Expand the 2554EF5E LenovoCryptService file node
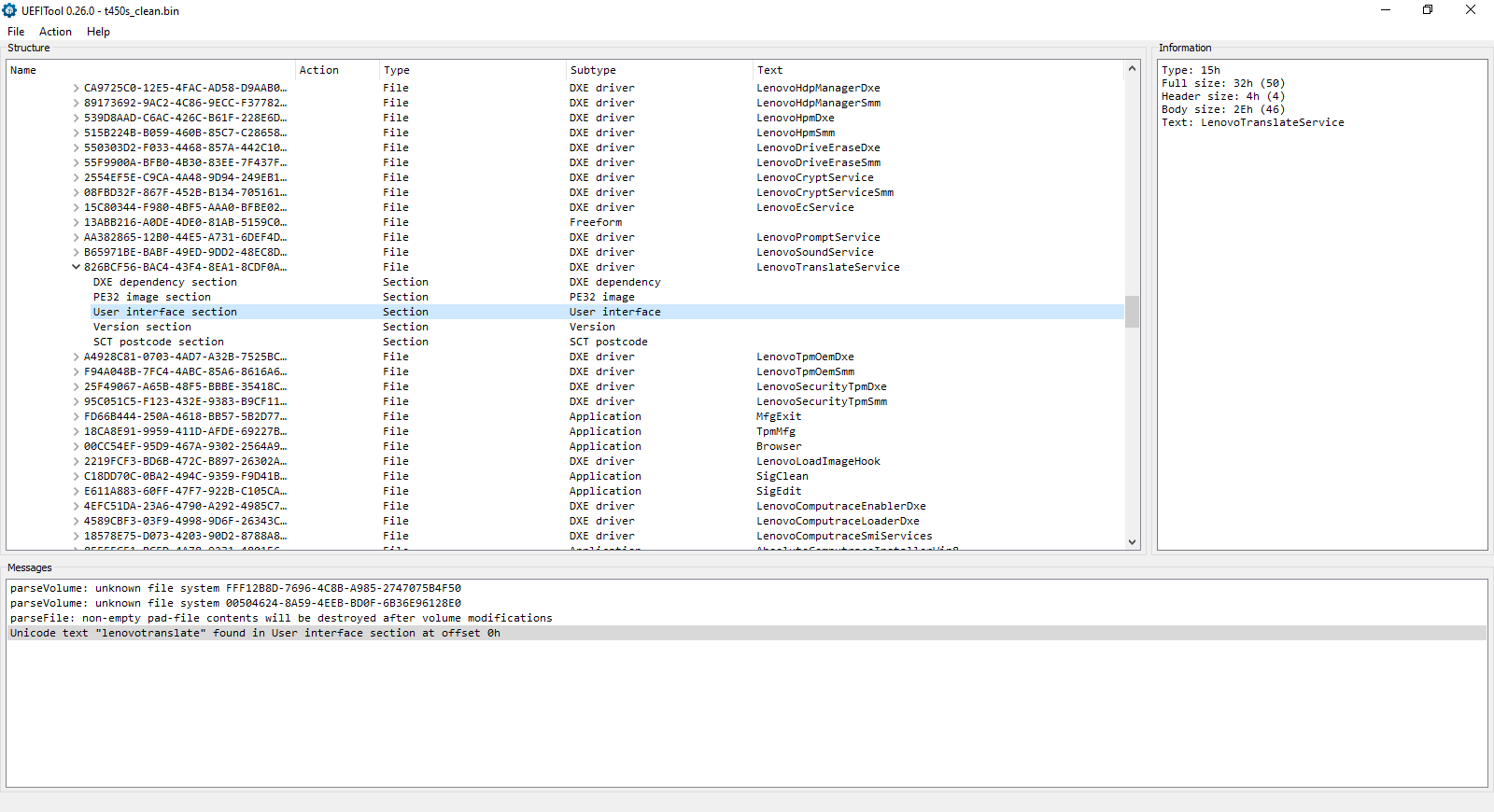This screenshot has width=1494, height=812. (x=77, y=177)
